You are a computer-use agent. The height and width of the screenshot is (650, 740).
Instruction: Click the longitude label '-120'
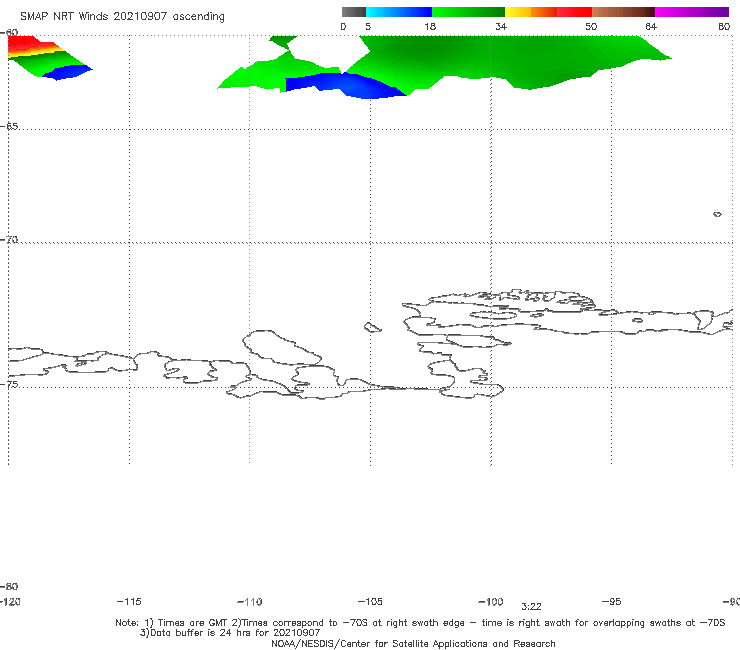tap(10, 601)
